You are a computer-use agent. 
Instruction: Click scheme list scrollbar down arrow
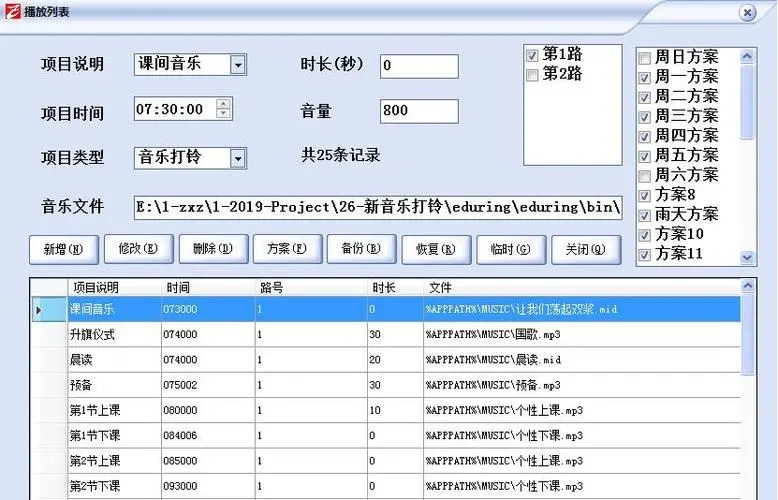point(747,257)
